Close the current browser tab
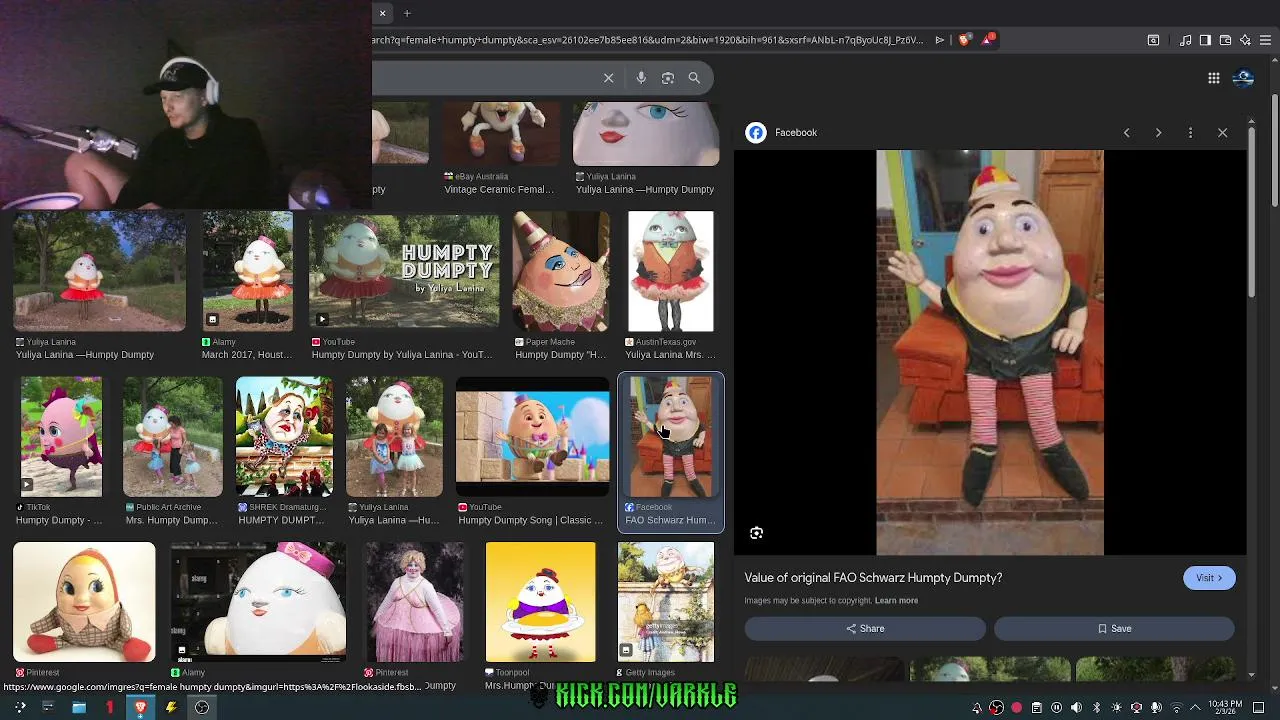1280x720 pixels. point(382,13)
